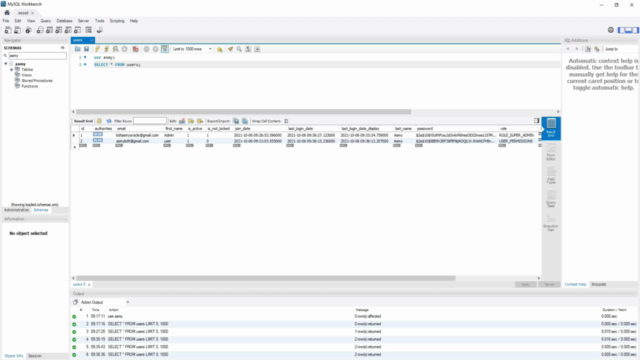Viewport: 640px width, 360px height.
Task: Open a script file in this editor
Action: (78, 49)
